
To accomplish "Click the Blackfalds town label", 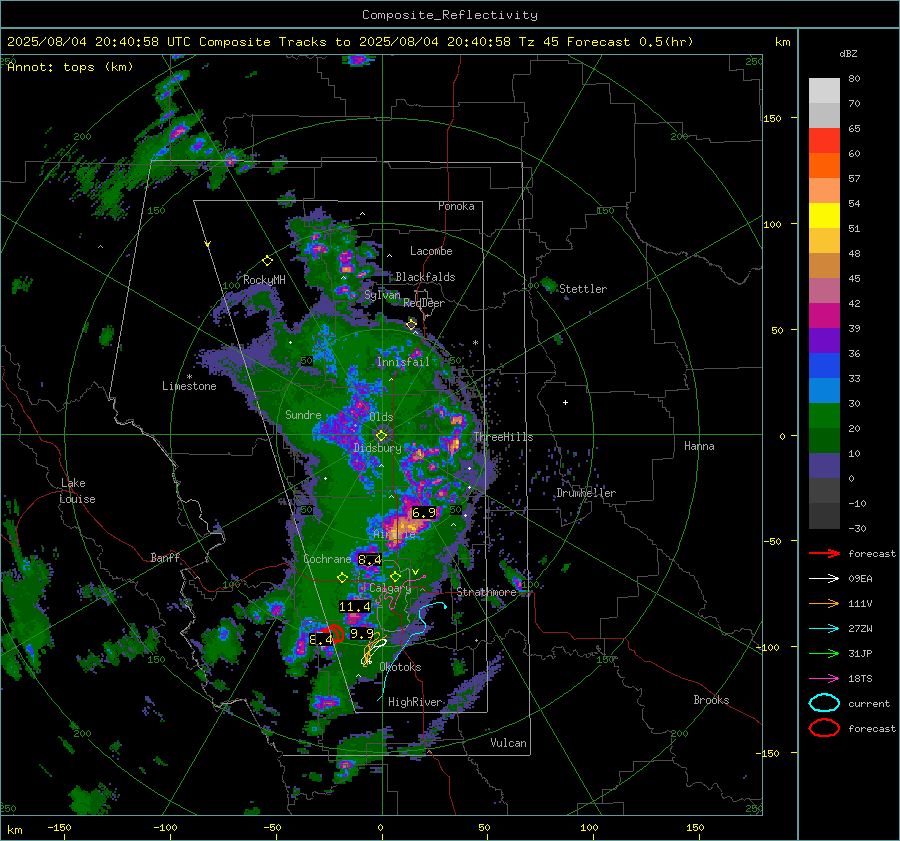I will (425, 277).
